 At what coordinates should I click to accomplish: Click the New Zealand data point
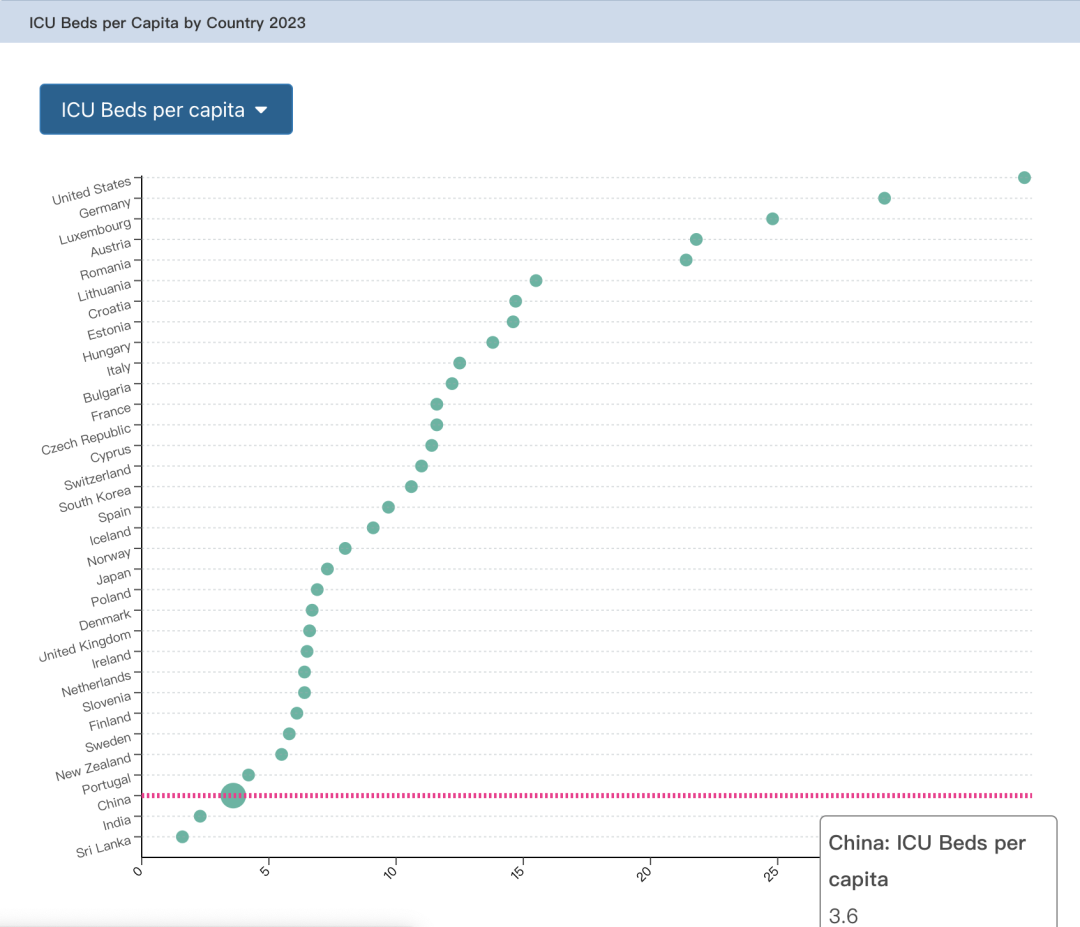click(x=282, y=755)
